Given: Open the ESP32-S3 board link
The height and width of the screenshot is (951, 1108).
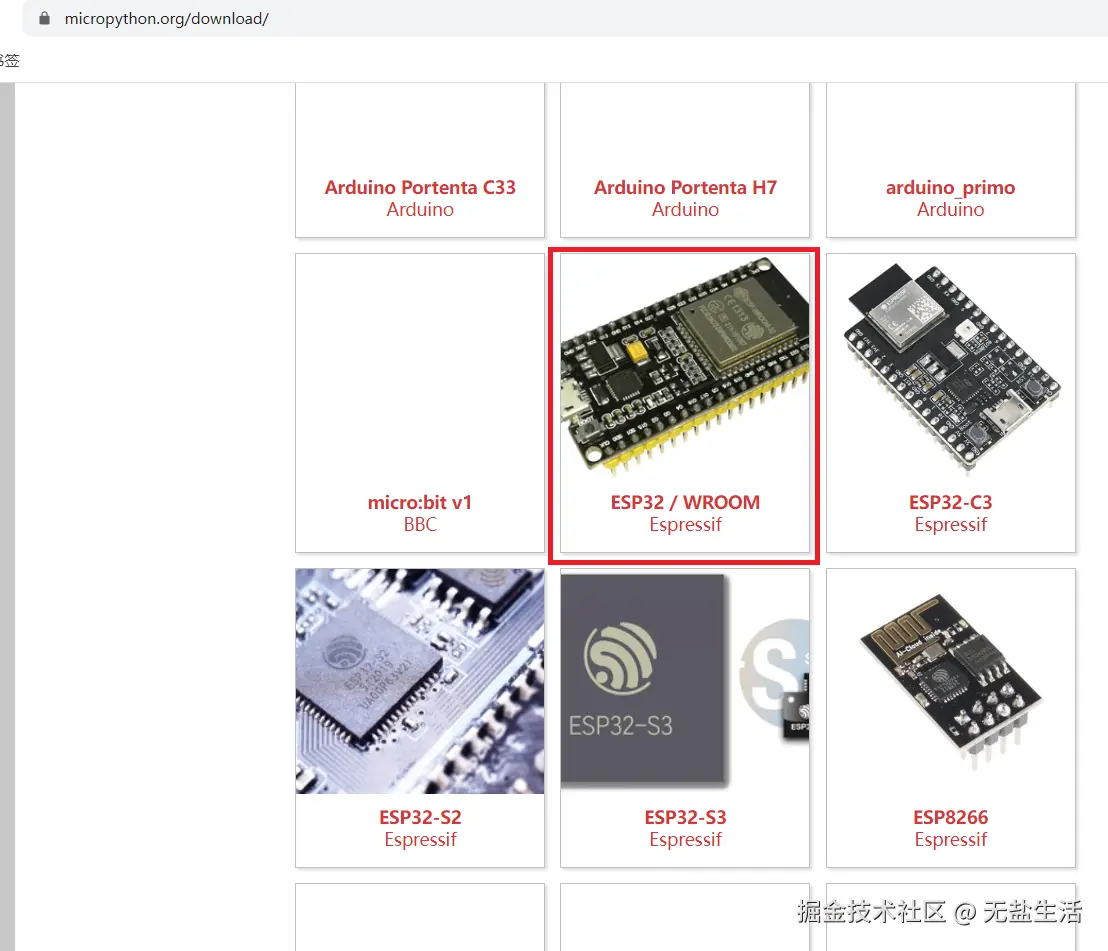Looking at the screenshot, I should click(684, 817).
